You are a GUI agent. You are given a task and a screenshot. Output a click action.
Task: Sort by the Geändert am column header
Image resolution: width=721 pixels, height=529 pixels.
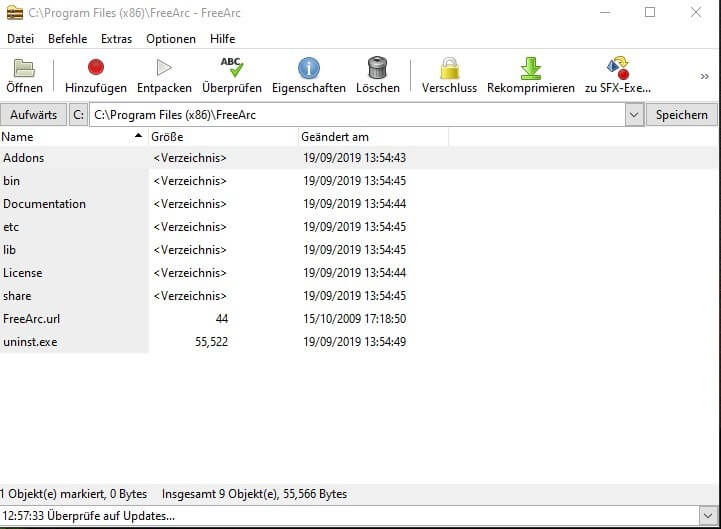[373, 137]
